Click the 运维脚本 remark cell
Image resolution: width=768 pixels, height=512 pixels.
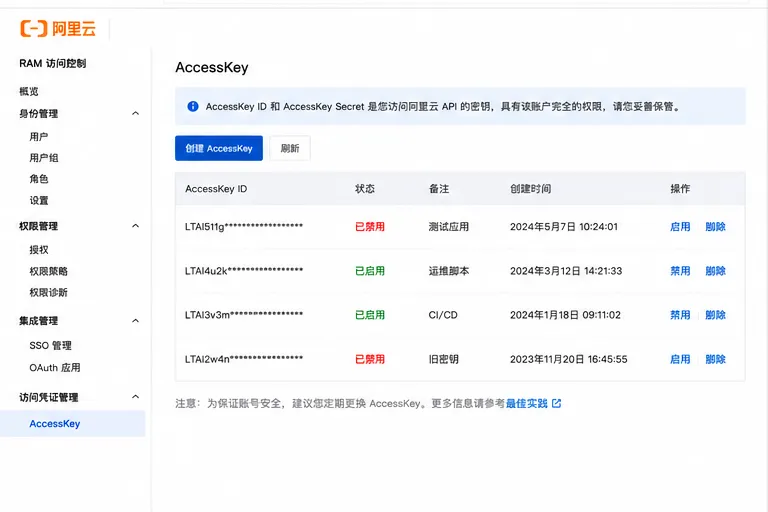coord(449,271)
